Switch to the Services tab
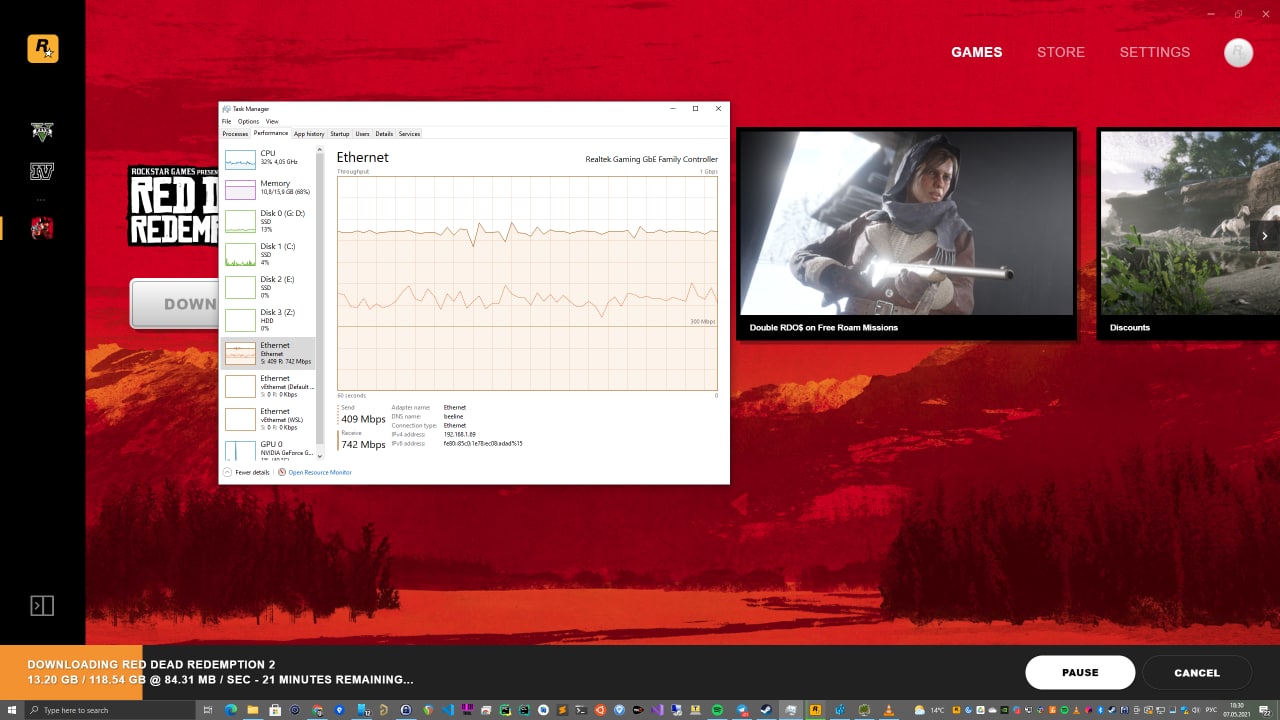This screenshot has height=720, width=1280. click(409, 133)
